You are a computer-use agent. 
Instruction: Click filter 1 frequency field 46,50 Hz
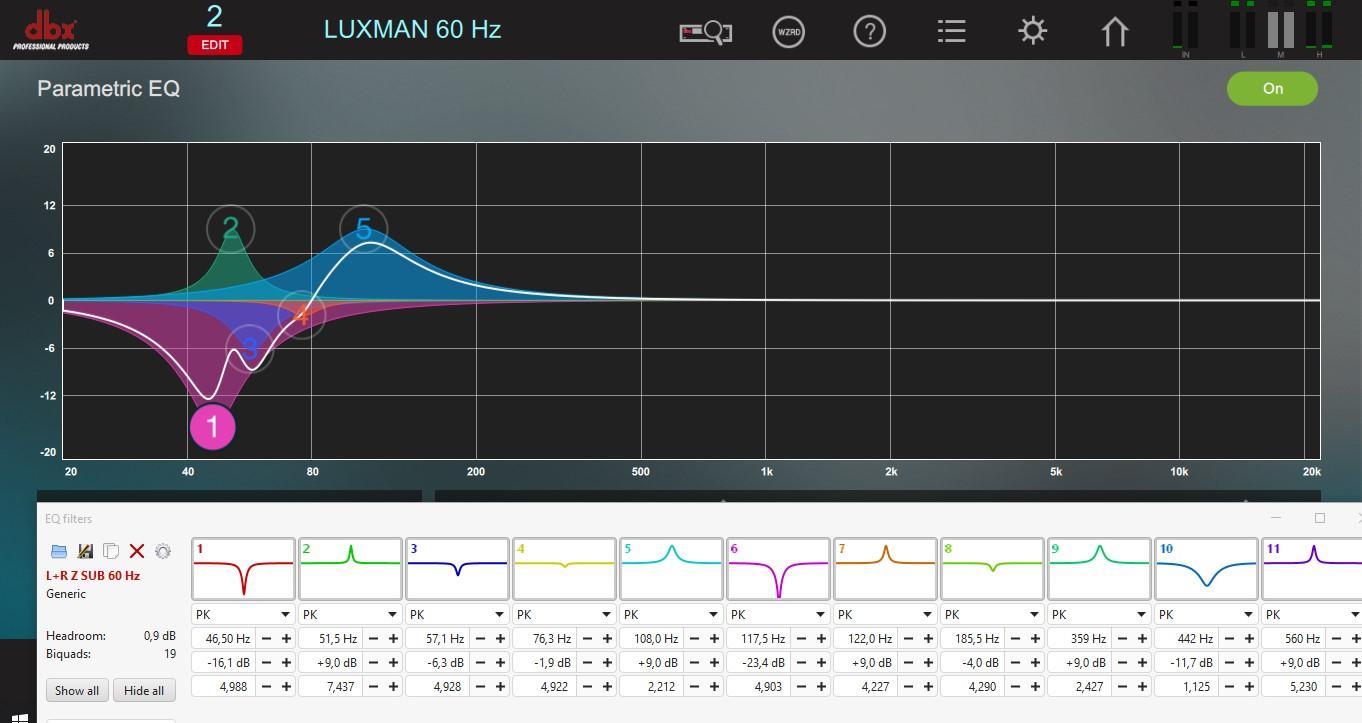[224, 638]
